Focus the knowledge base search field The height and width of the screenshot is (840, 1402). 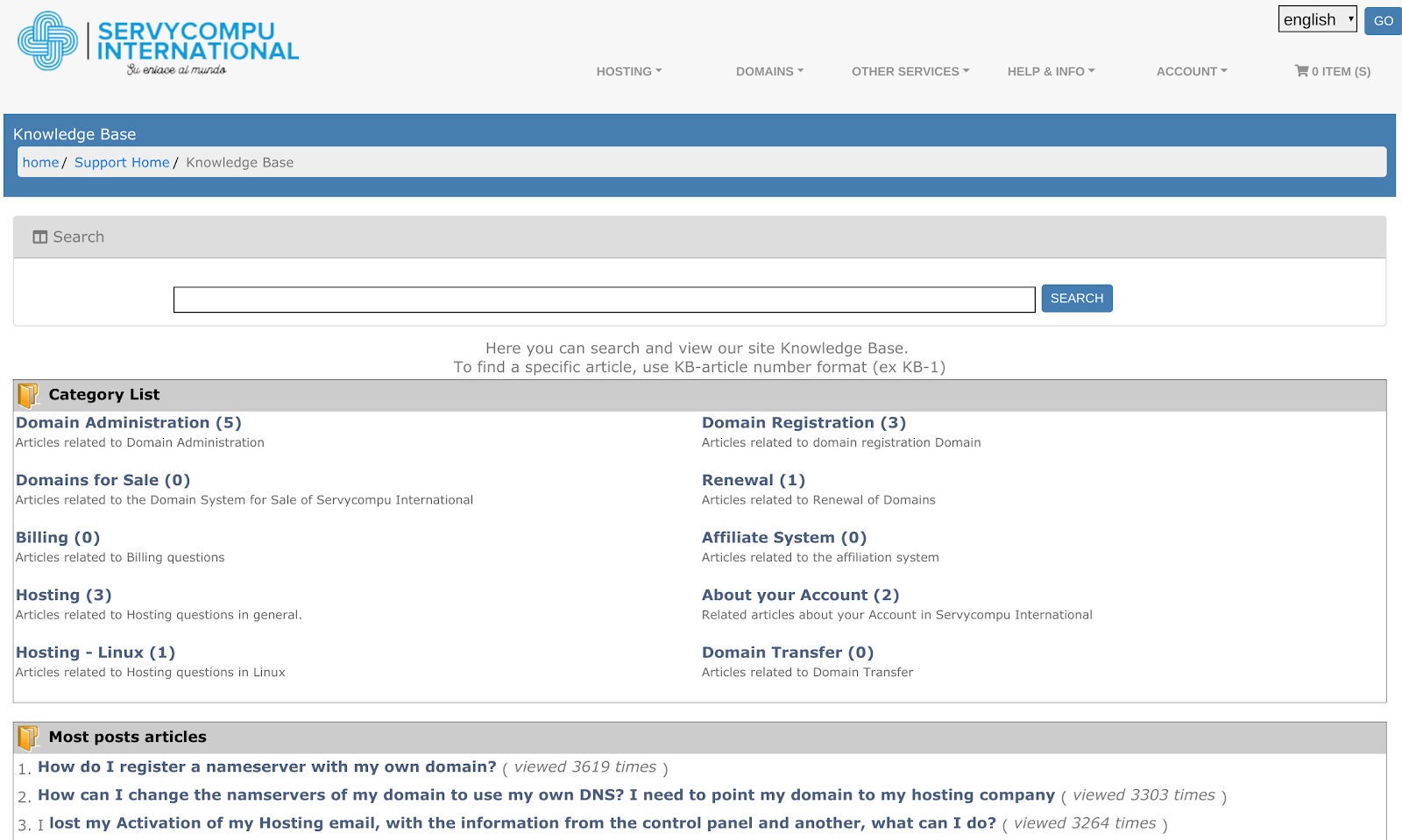click(x=605, y=300)
